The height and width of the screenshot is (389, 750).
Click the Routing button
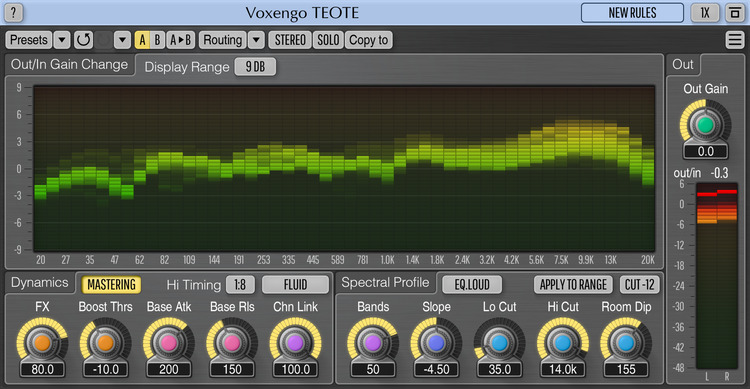(x=222, y=40)
